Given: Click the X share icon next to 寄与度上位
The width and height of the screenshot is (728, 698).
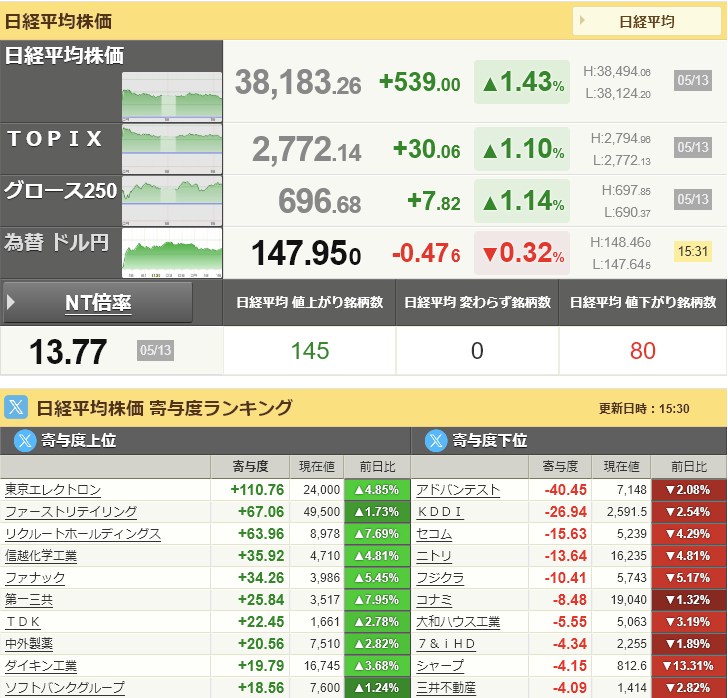Looking at the screenshot, I should point(25,440).
